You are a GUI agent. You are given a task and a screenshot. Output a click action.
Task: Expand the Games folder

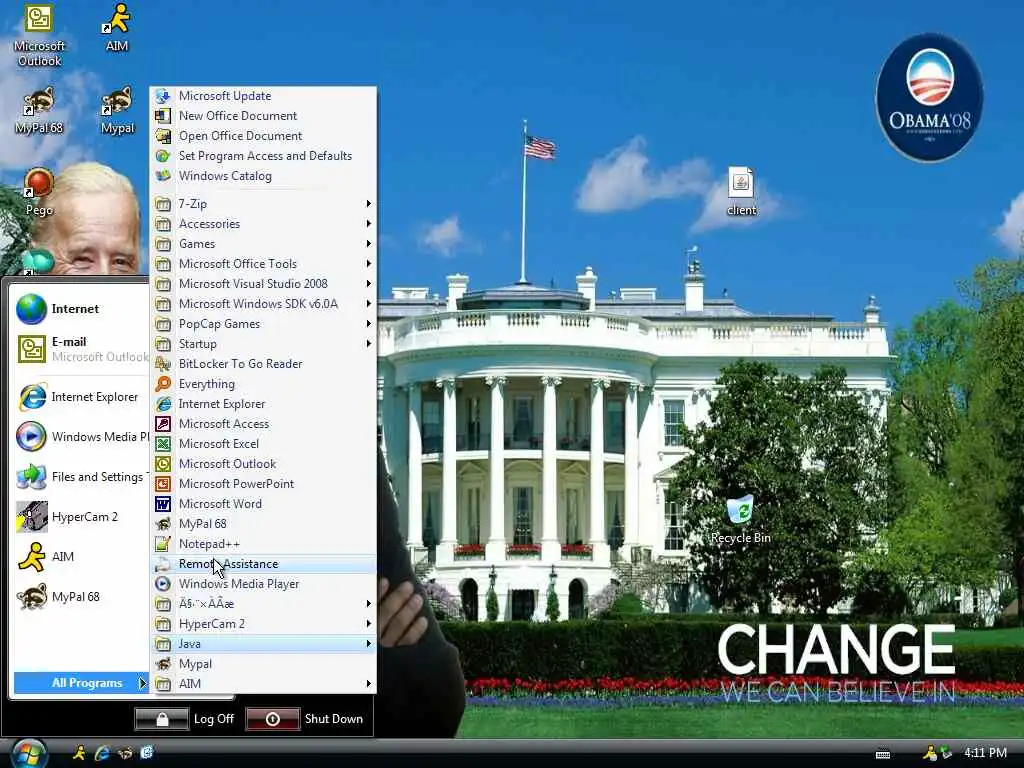[264, 244]
